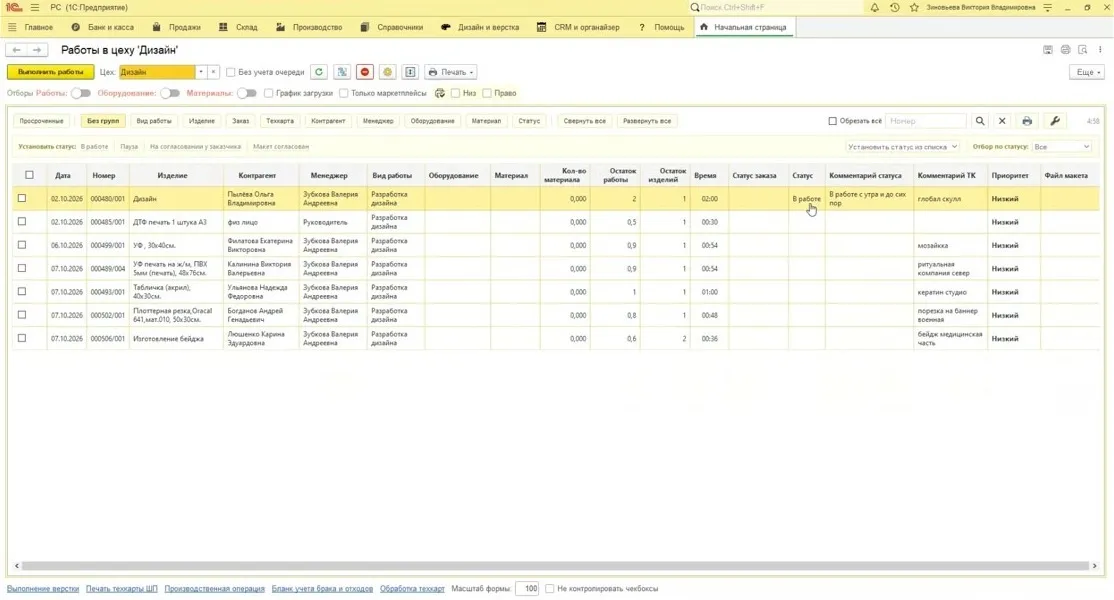Click the 'Выполнить работы' button
This screenshot has height=600, width=1114.
tap(50, 72)
